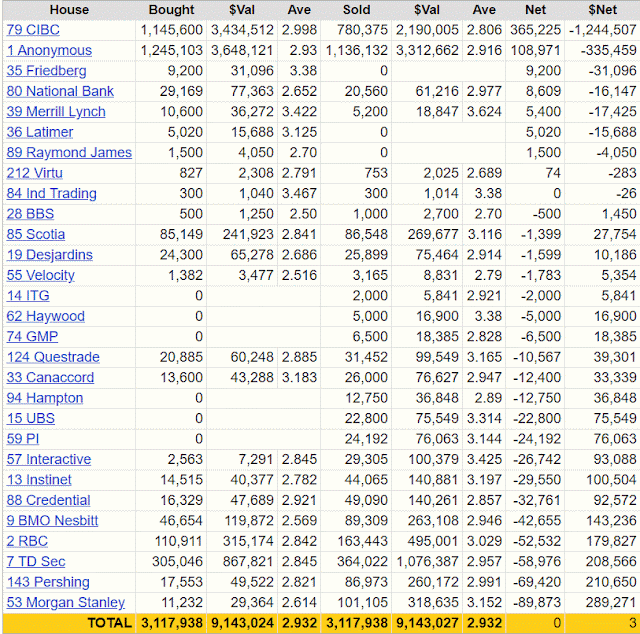This screenshot has height=634, width=640.
Task: Click the TOTAL row label
Action: [x=109, y=623]
